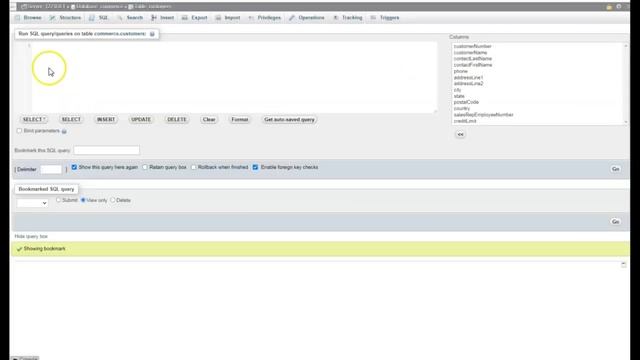Click the Bookmark this SQL query field
This screenshot has width=640, height=360.
[107, 150]
